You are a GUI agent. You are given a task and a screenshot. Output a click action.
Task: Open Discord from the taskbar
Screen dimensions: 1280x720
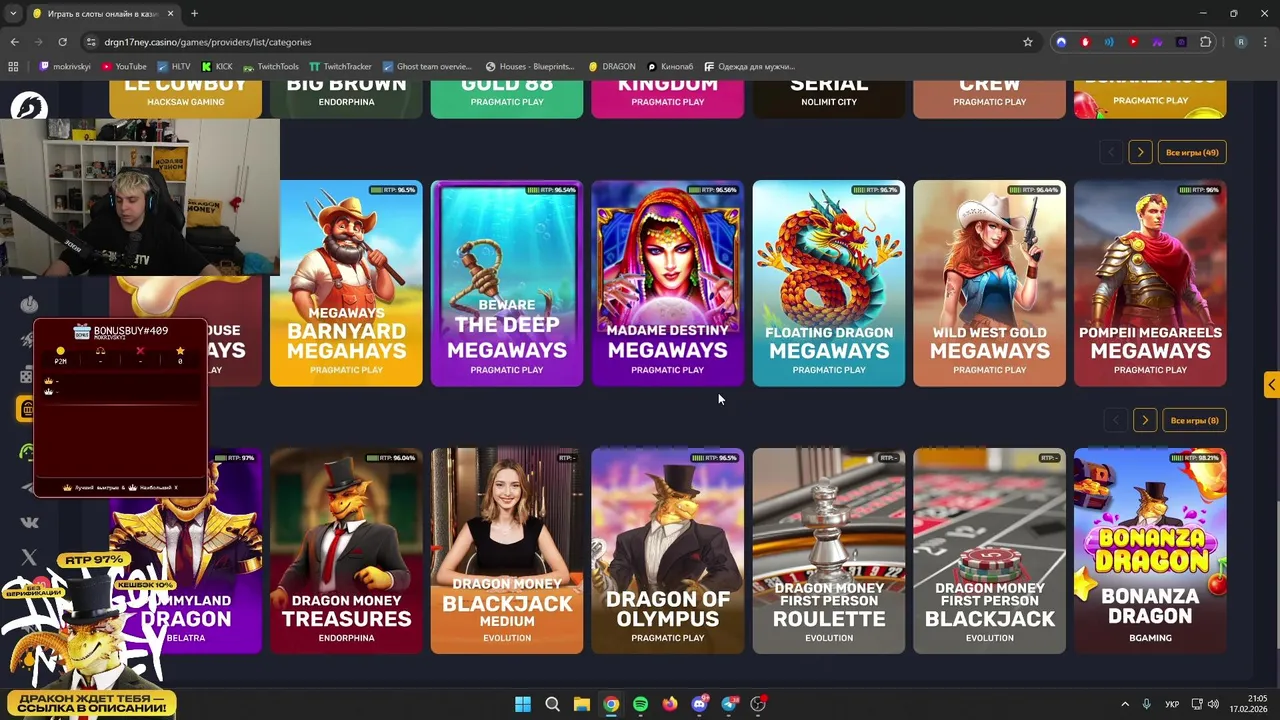pos(699,704)
